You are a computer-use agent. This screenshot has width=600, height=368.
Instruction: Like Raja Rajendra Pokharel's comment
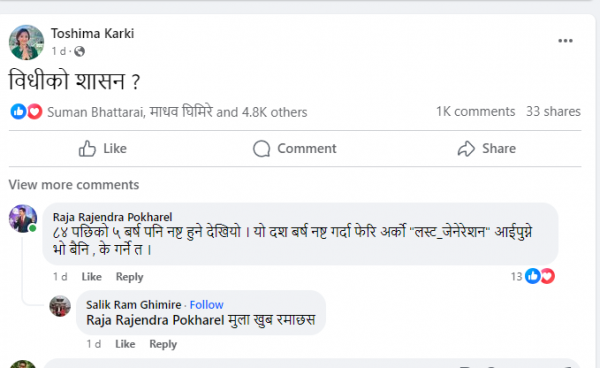(91, 277)
